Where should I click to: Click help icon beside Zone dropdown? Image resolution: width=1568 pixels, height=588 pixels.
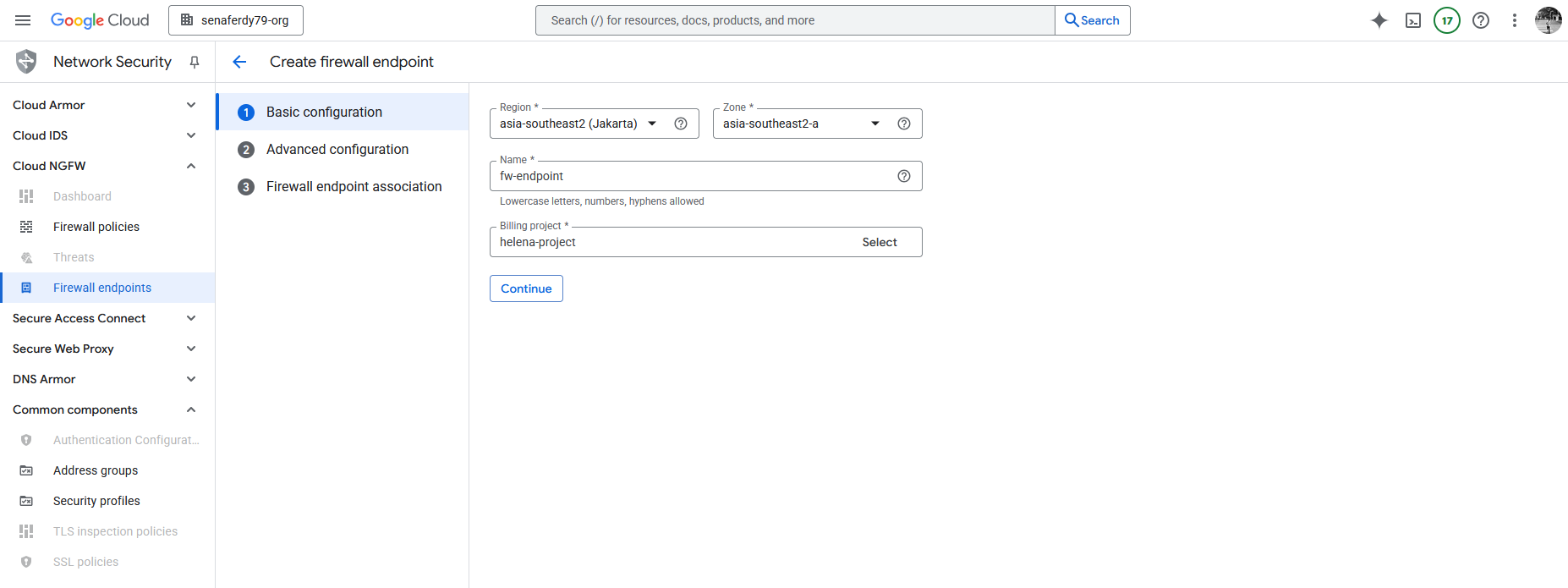903,124
